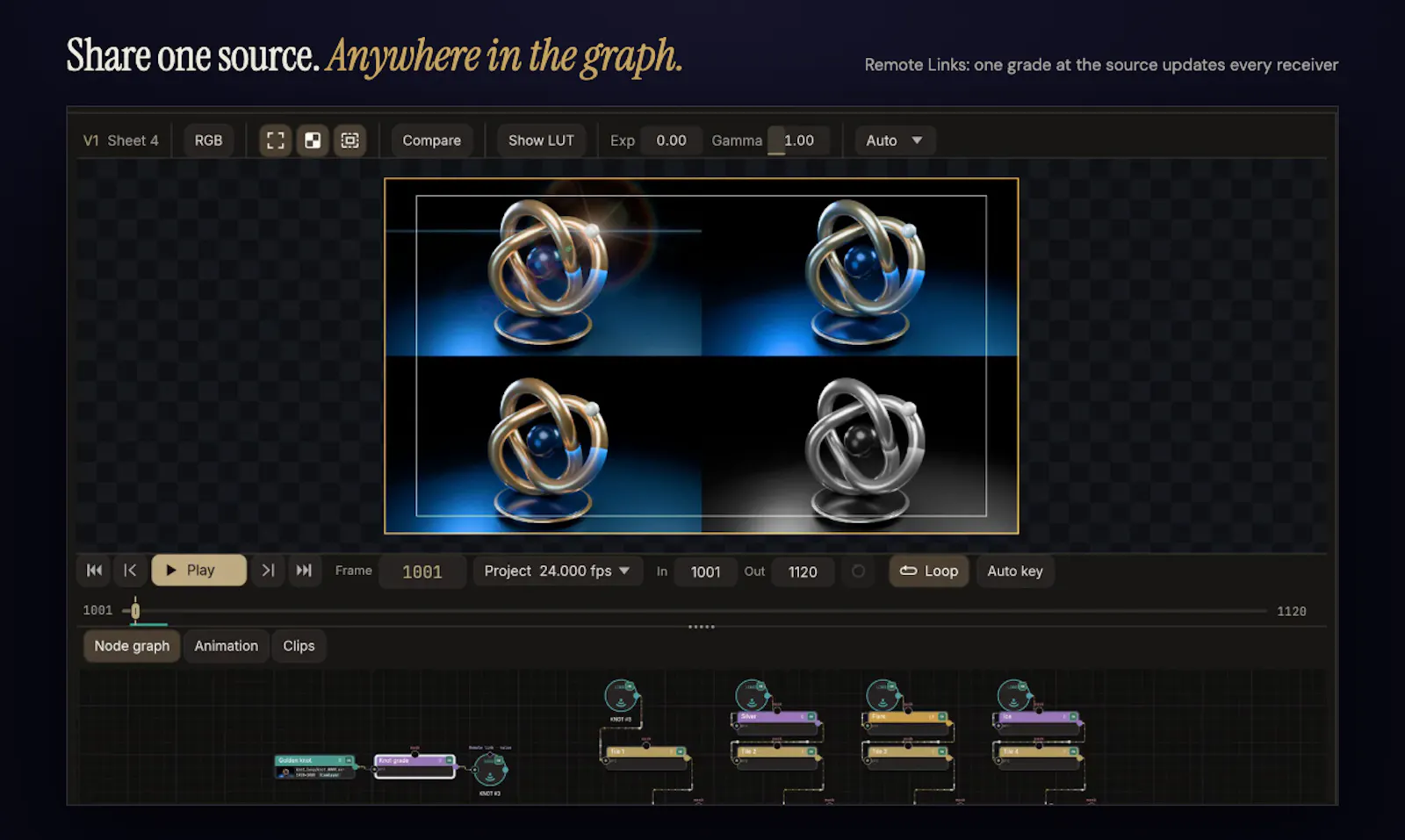The width and height of the screenshot is (1405, 840).
Task: Toggle Show LUT
Action: click(x=541, y=140)
